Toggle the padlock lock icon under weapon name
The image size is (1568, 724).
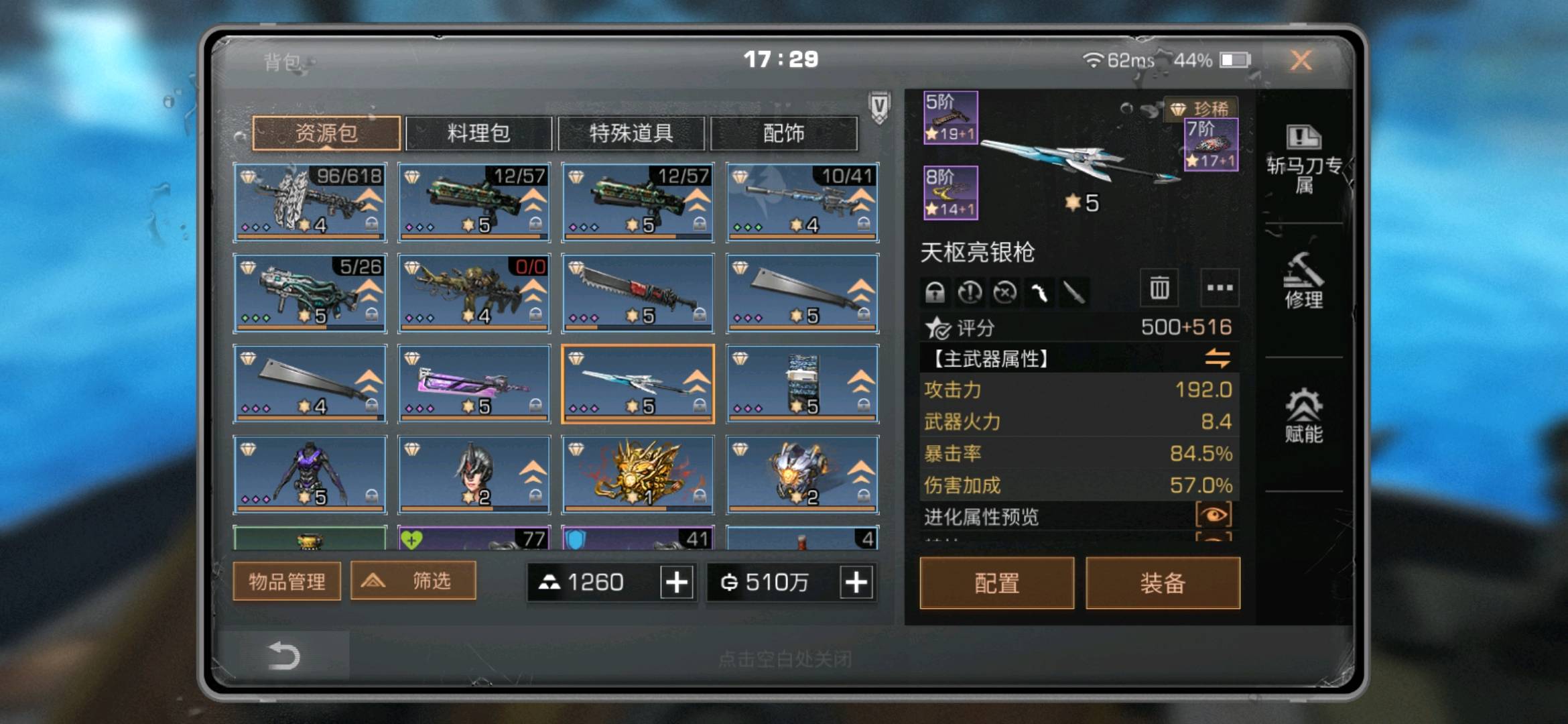(x=935, y=292)
